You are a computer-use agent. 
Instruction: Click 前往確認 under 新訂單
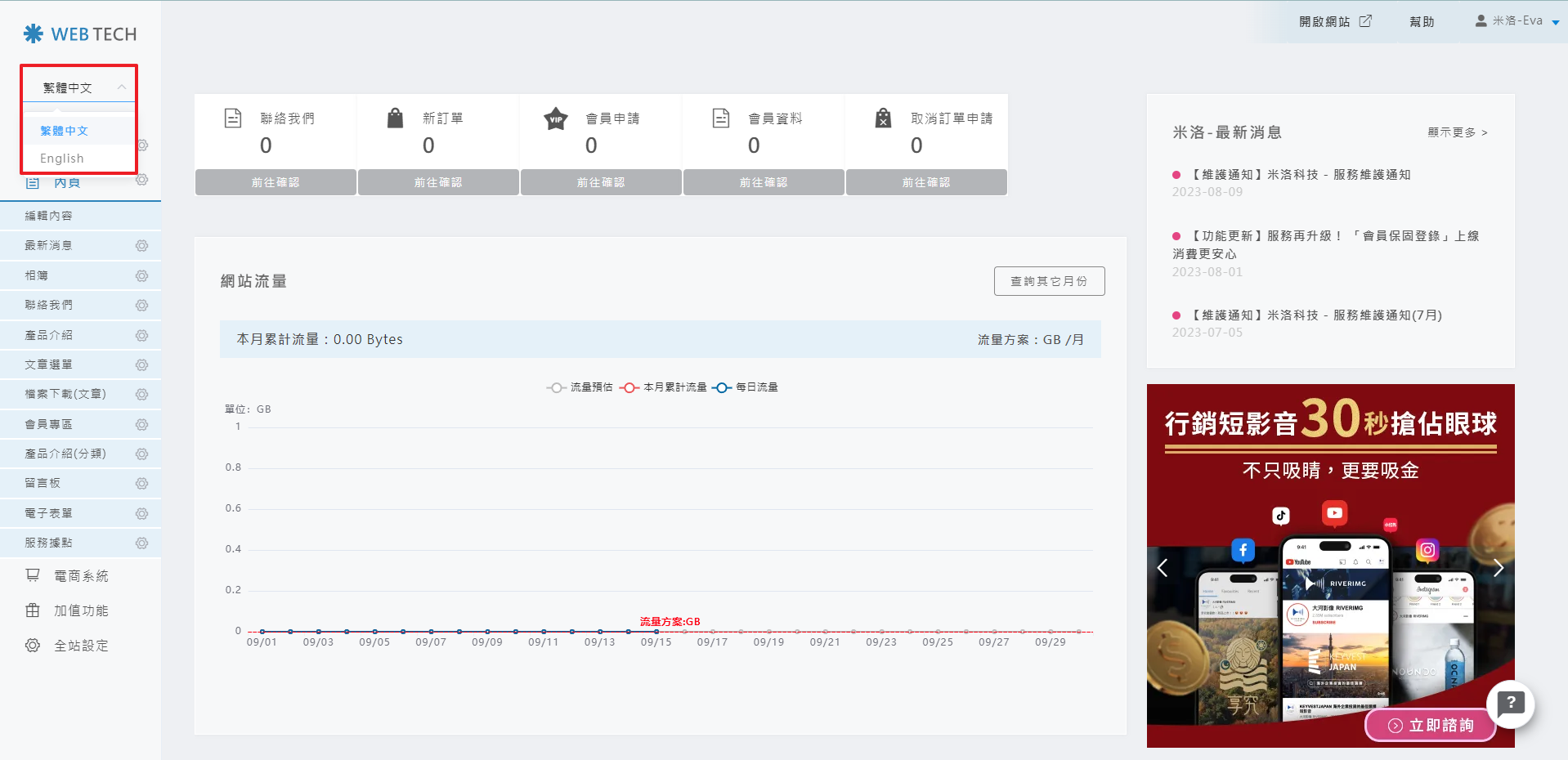point(438,182)
